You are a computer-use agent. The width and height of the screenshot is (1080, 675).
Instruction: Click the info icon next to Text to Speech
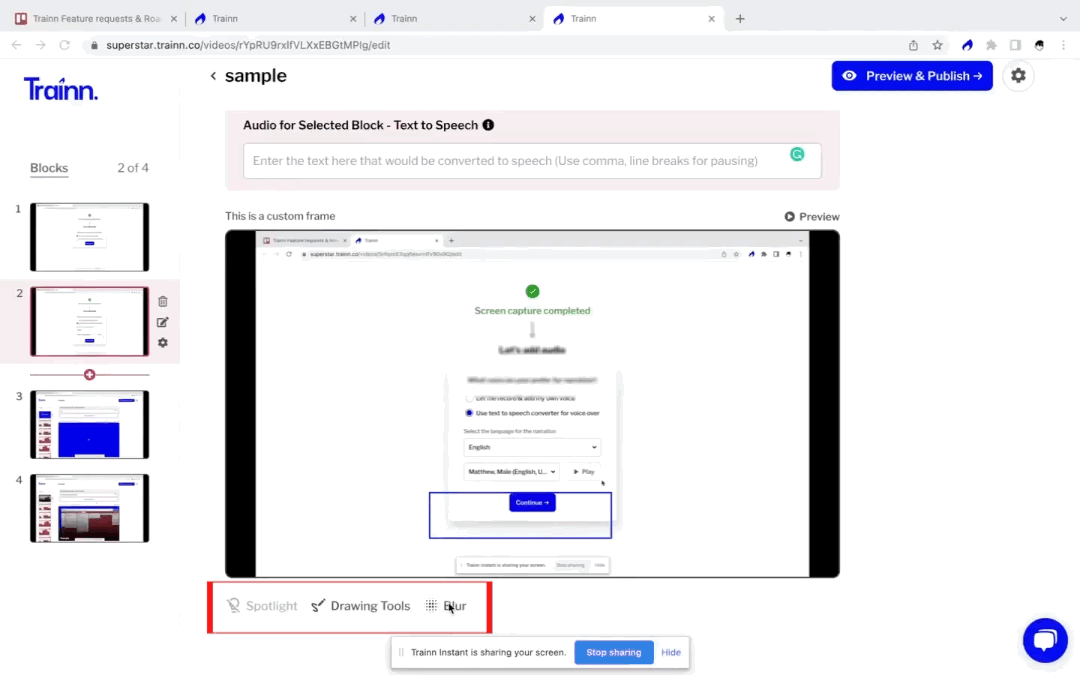(488, 125)
